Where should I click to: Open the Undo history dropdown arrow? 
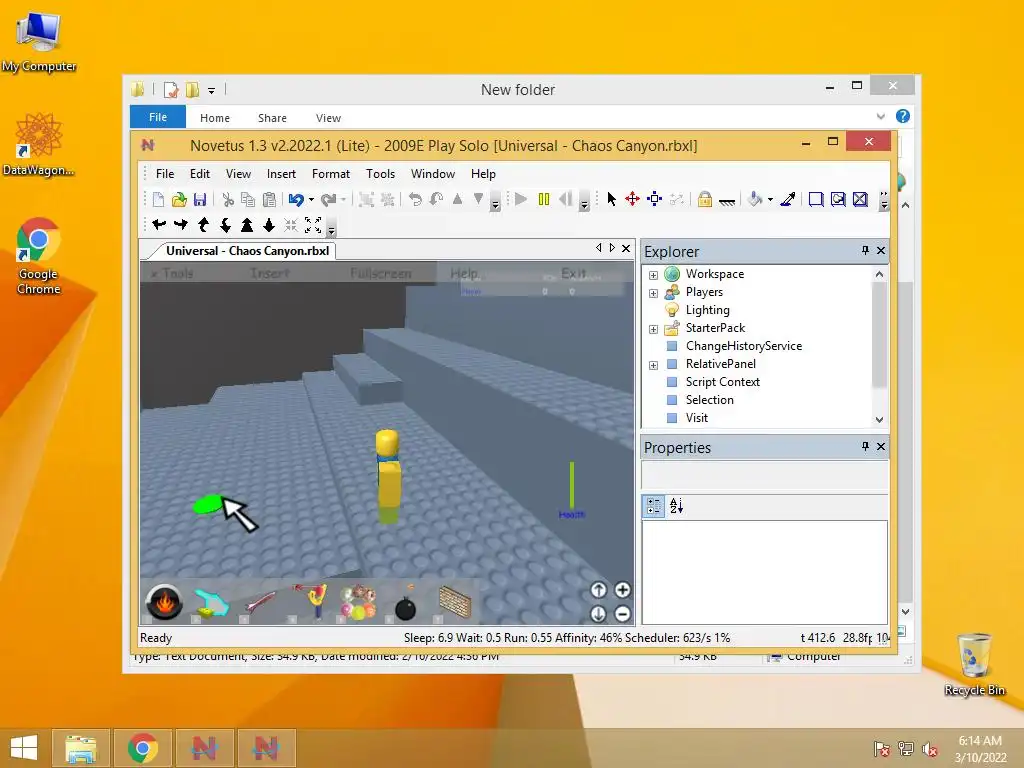click(312, 200)
